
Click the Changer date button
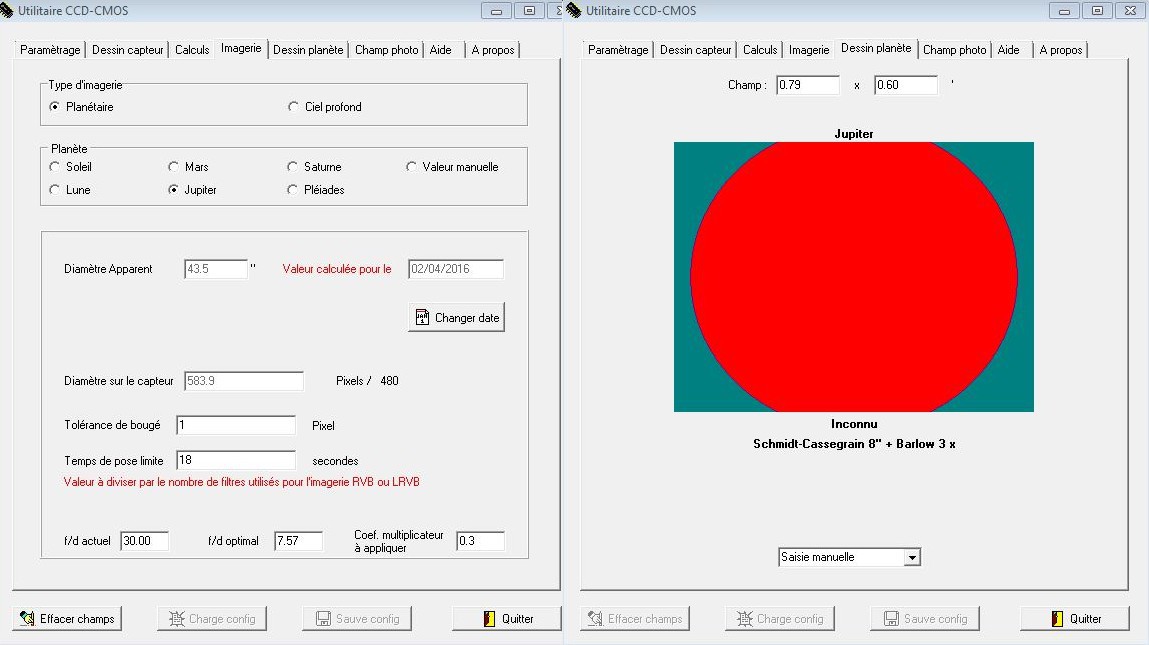tap(457, 317)
